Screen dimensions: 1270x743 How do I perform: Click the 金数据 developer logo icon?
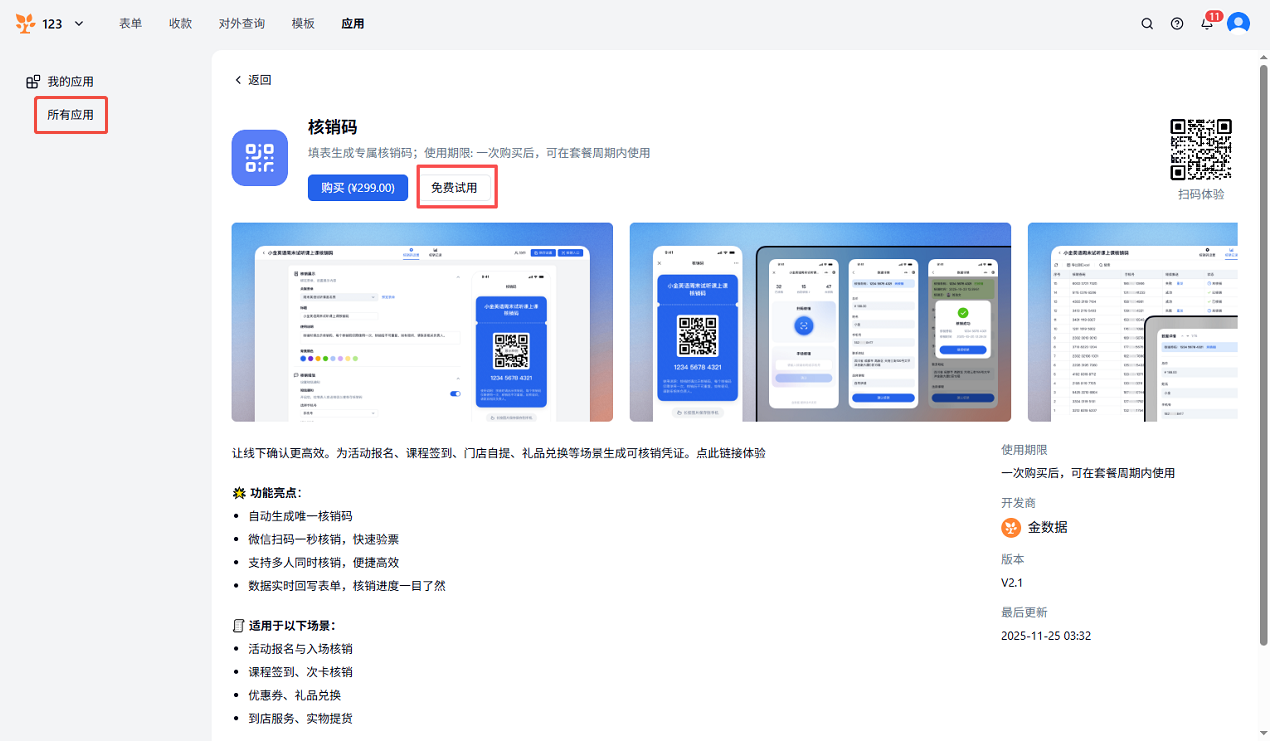pyautogui.click(x=1011, y=527)
